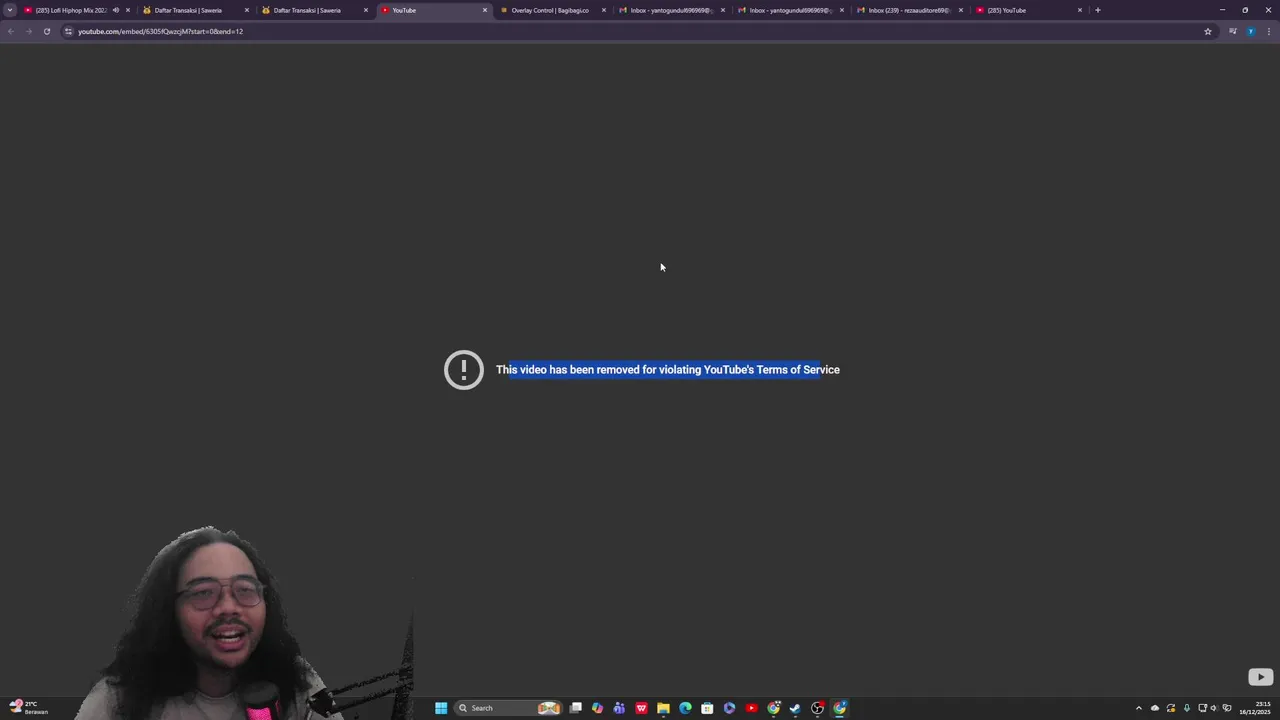Open Chrome's three-dot menu
Screen dimensions: 1280x720
pos(1268,31)
